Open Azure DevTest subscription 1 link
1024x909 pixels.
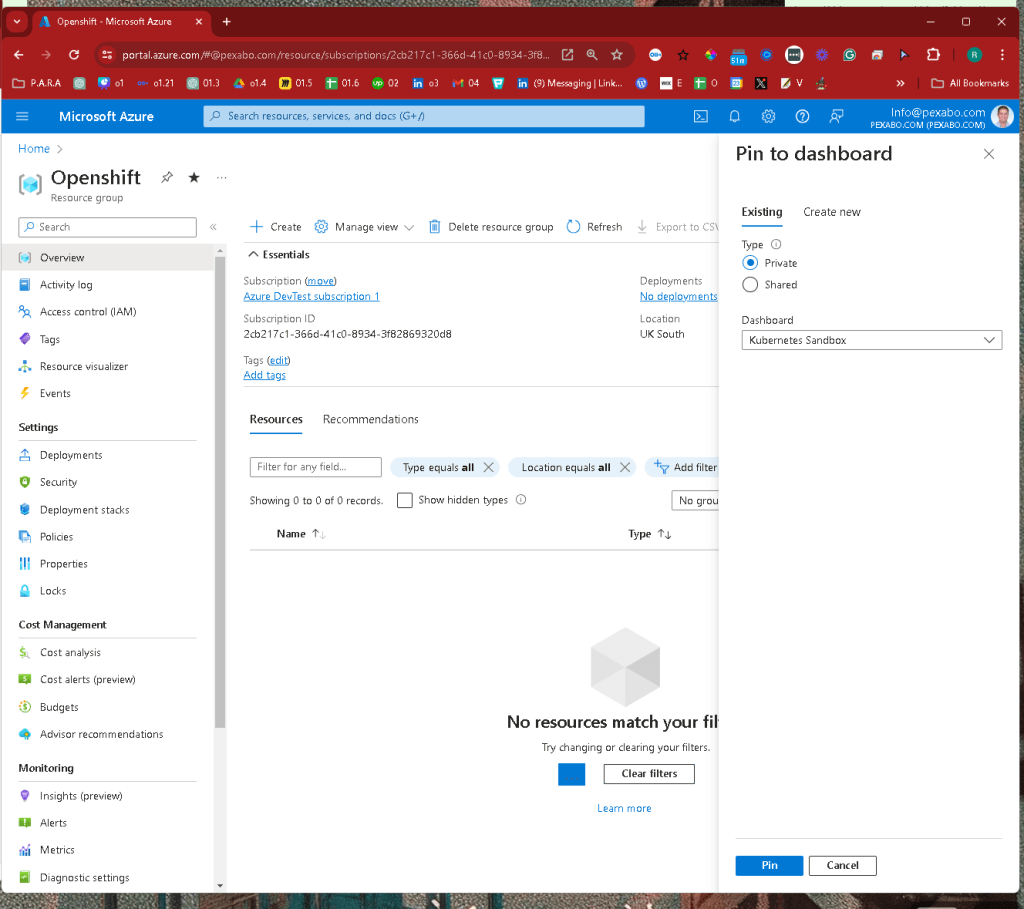point(312,296)
